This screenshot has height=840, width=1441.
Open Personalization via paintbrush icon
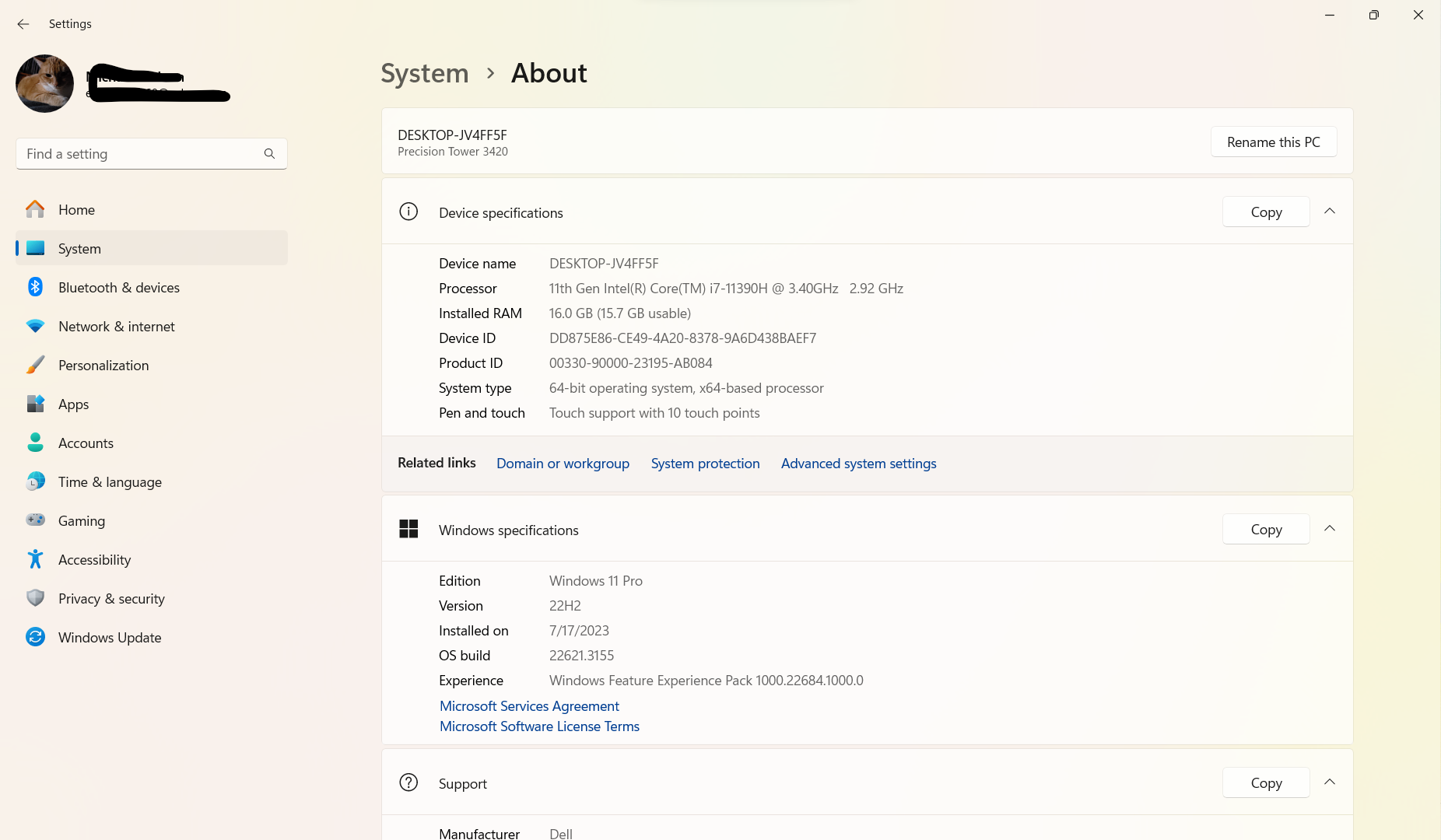(x=35, y=365)
